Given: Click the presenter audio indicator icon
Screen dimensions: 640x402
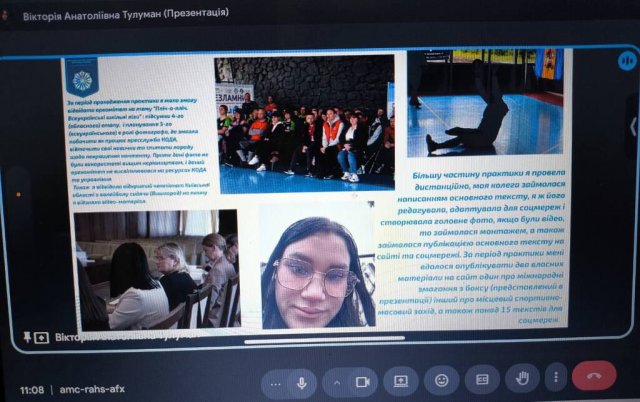Looking at the screenshot, I should pyautogui.click(x=627, y=60).
